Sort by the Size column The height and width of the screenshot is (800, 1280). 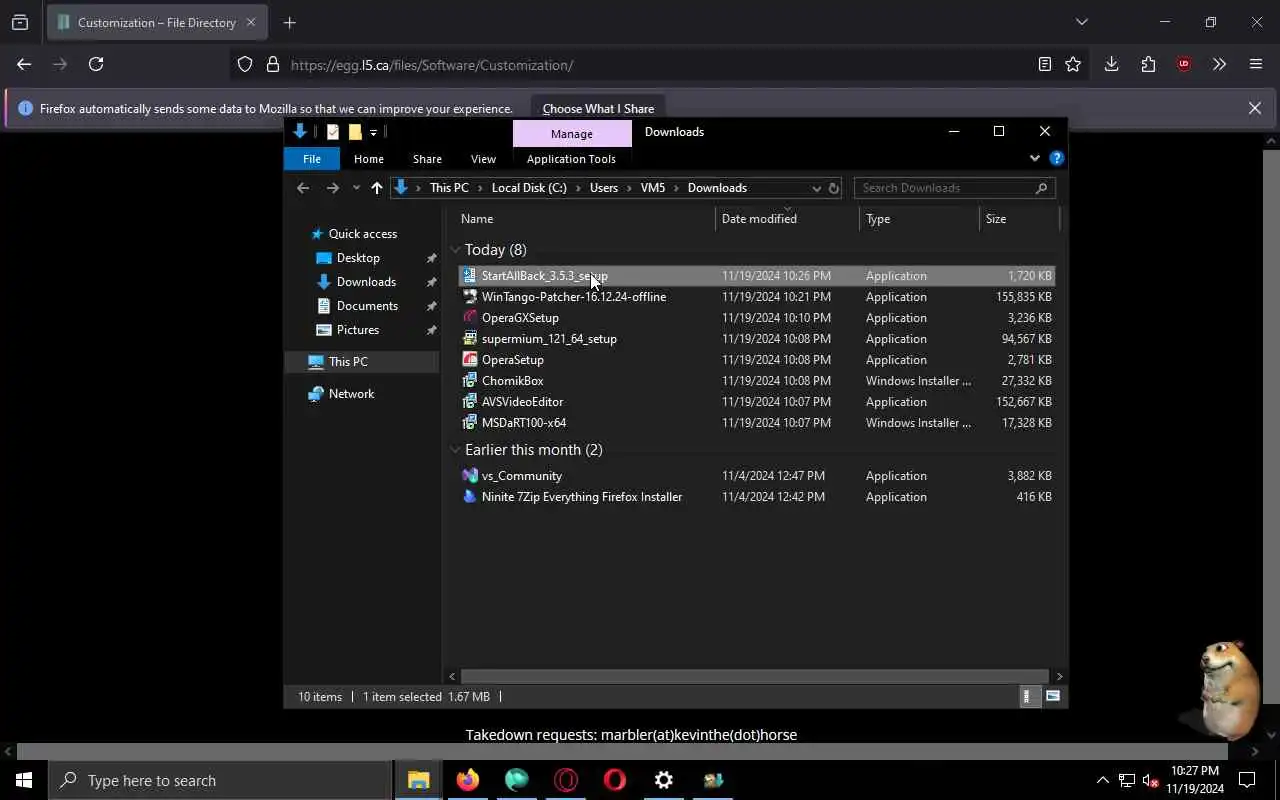click(1018, 218)
